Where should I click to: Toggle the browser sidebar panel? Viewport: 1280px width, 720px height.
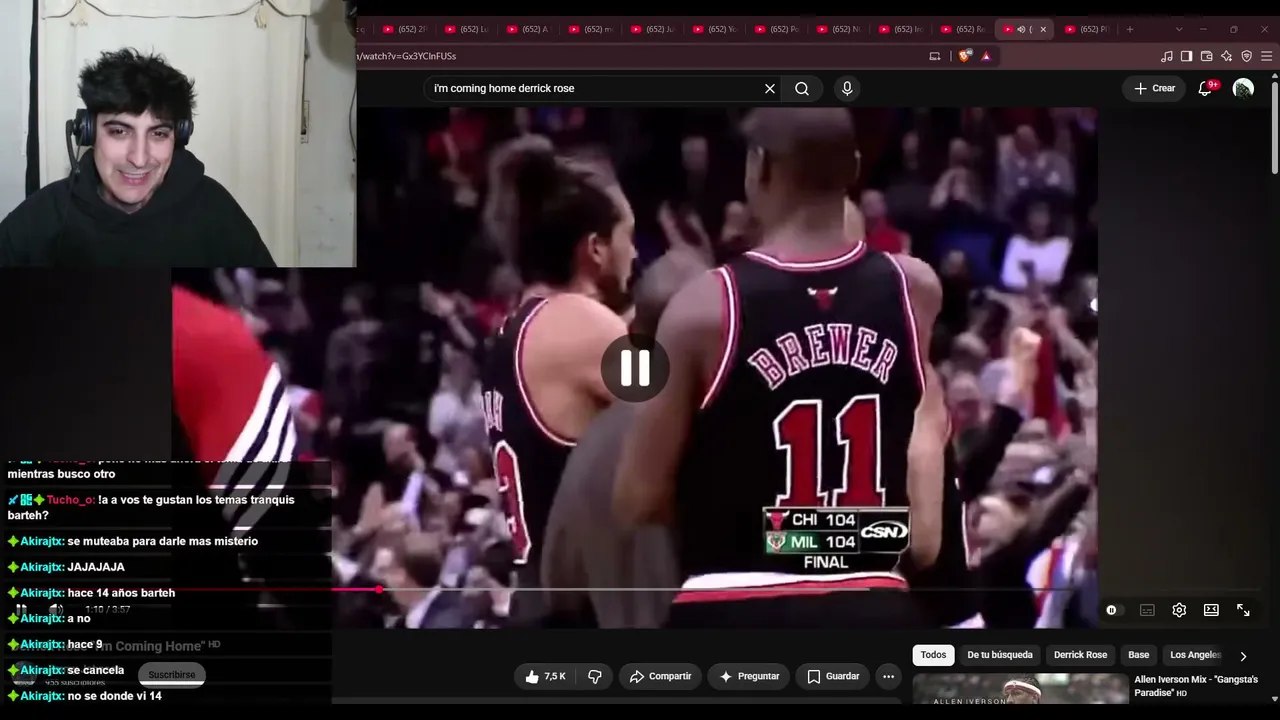click(1186, 56)
